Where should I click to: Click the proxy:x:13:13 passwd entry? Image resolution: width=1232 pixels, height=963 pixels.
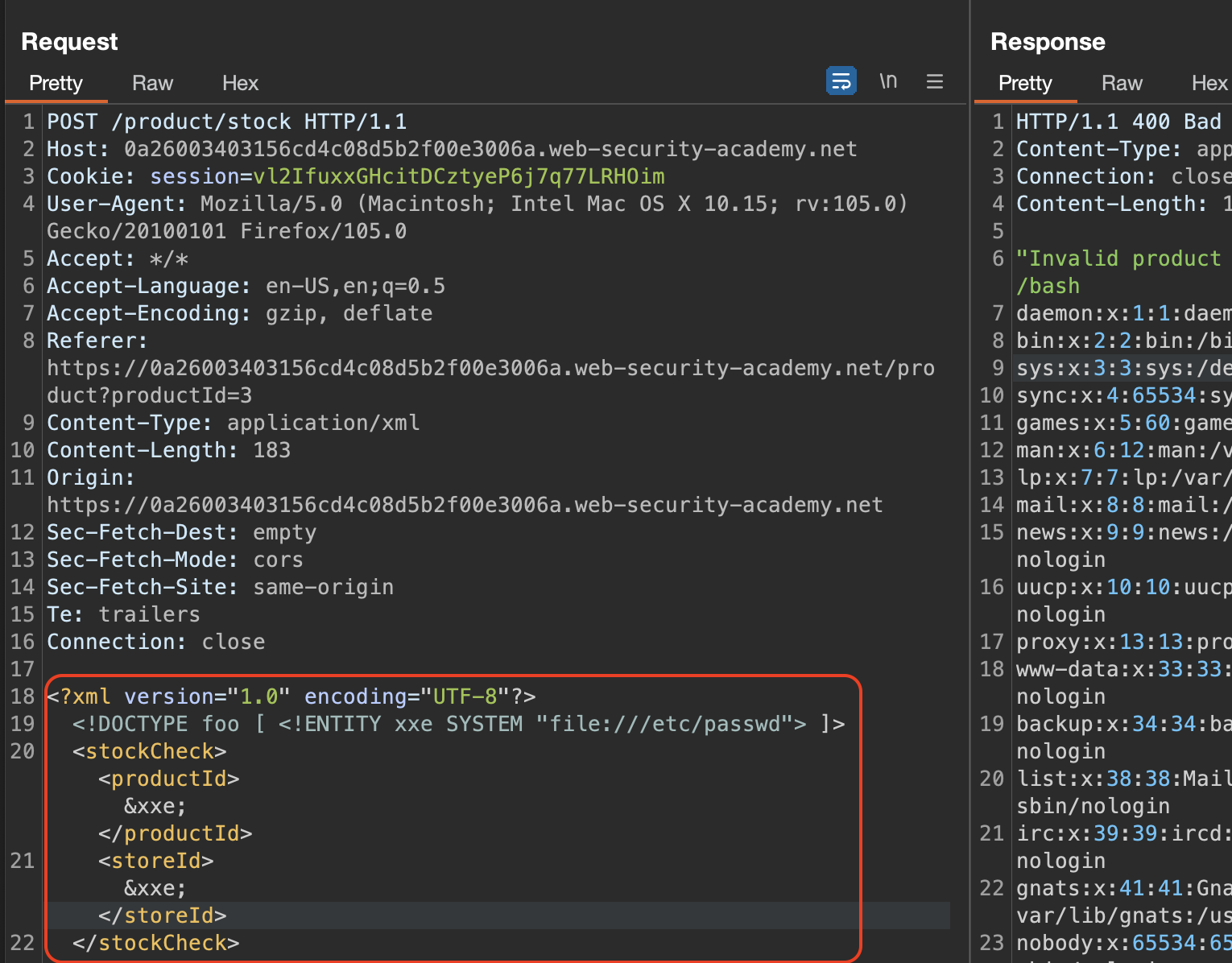click(x=1124, y=643)
